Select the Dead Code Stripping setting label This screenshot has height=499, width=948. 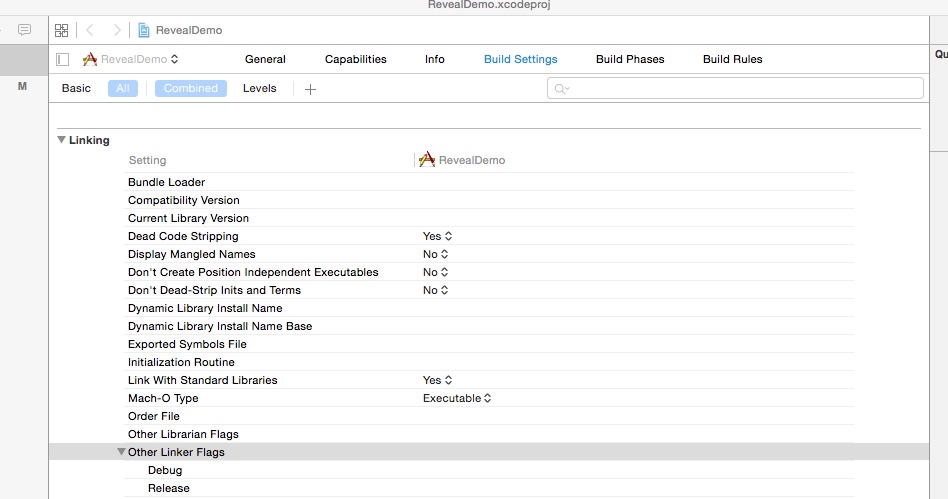click(x=183, y=236)
